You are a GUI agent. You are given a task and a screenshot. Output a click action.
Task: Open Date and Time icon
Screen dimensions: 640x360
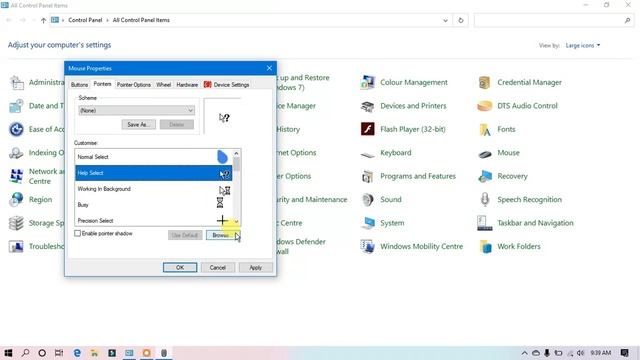tap(16, 106)
